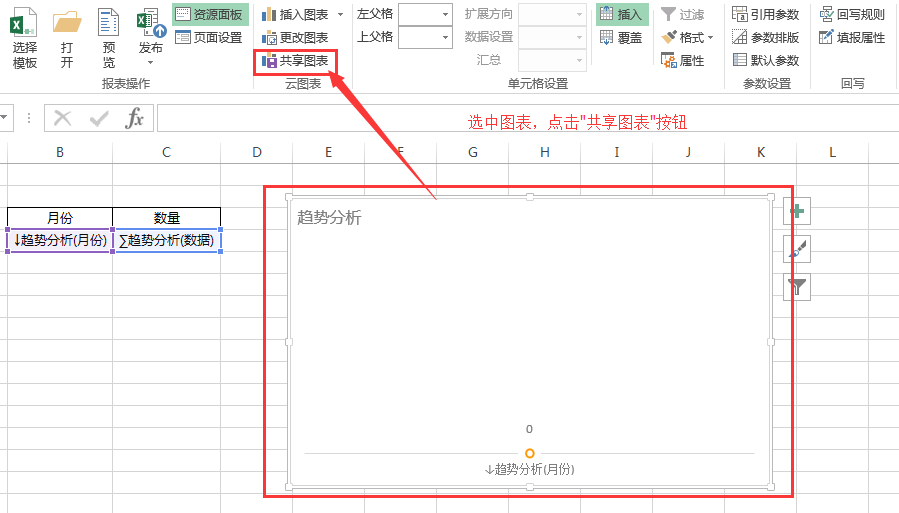
Task: Click 插入图表 insert chart
Action: (296, 14)
